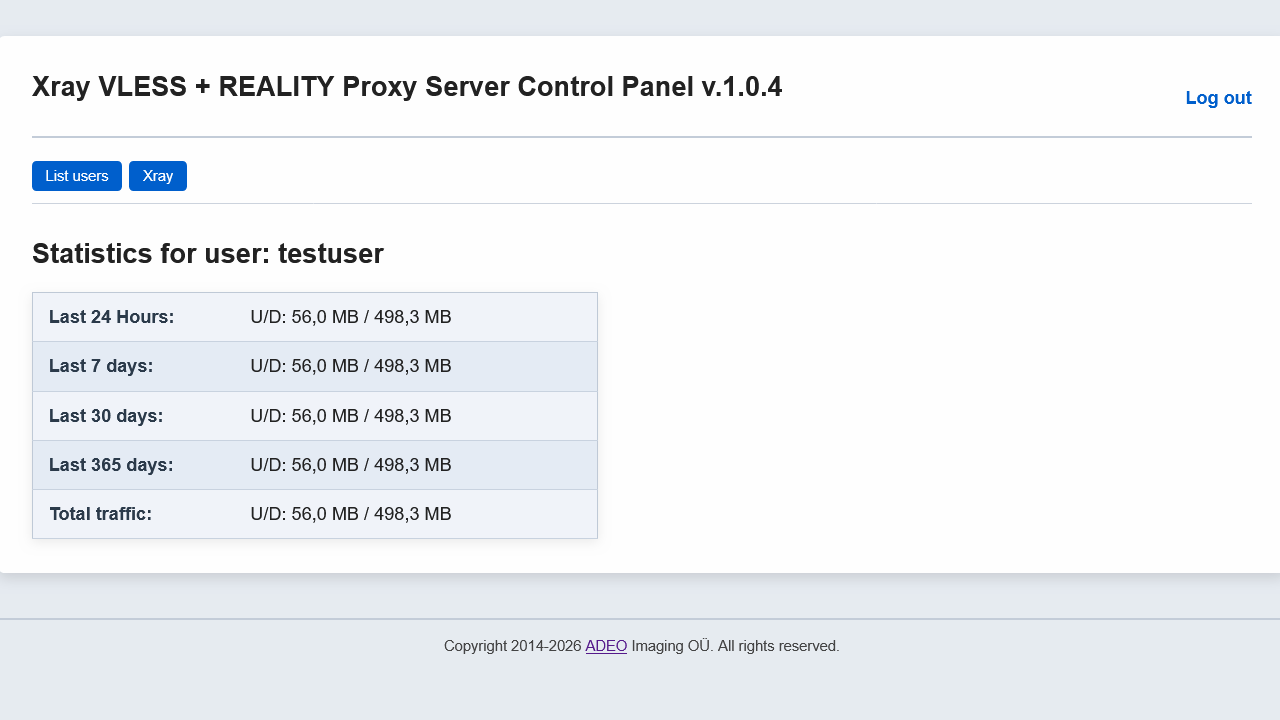Select the 'Last 7 days' row label

click(x=101, y=366)
